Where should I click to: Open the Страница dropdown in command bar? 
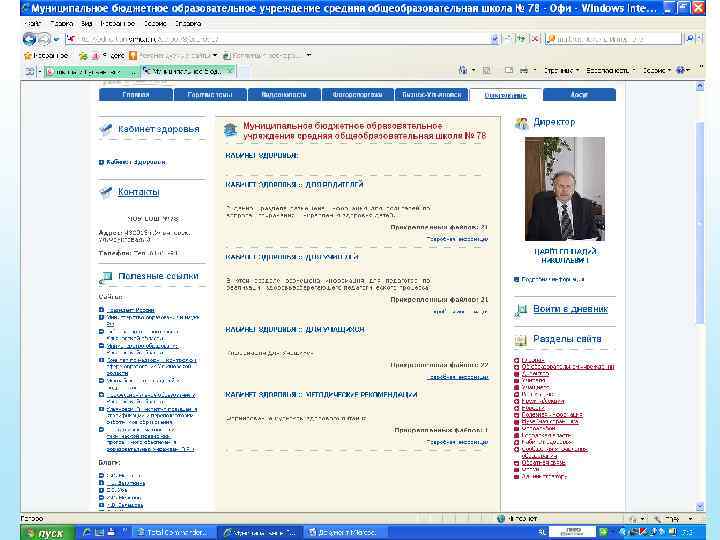[561, 70]
